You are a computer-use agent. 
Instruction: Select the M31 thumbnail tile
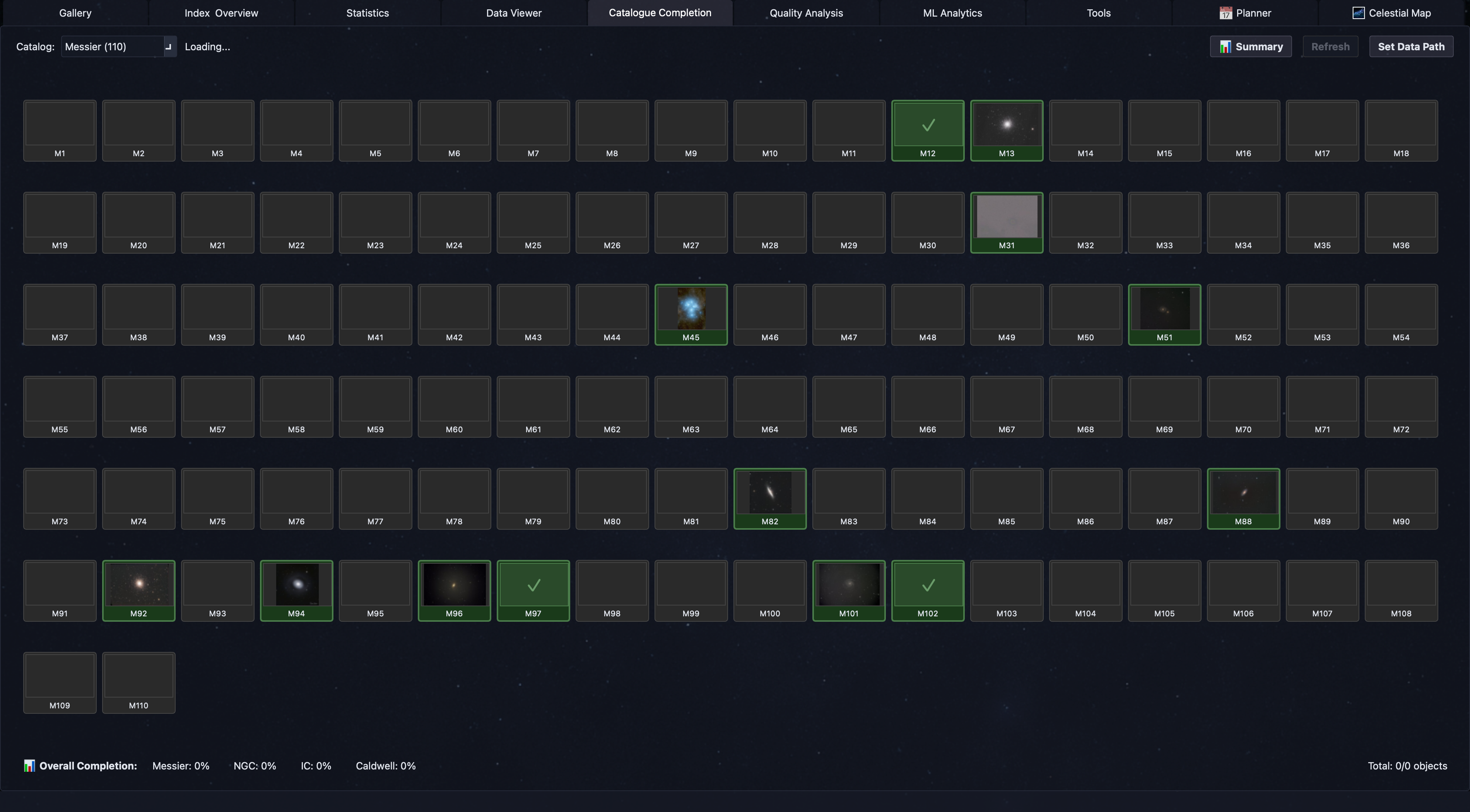(x=1006, y=217)
